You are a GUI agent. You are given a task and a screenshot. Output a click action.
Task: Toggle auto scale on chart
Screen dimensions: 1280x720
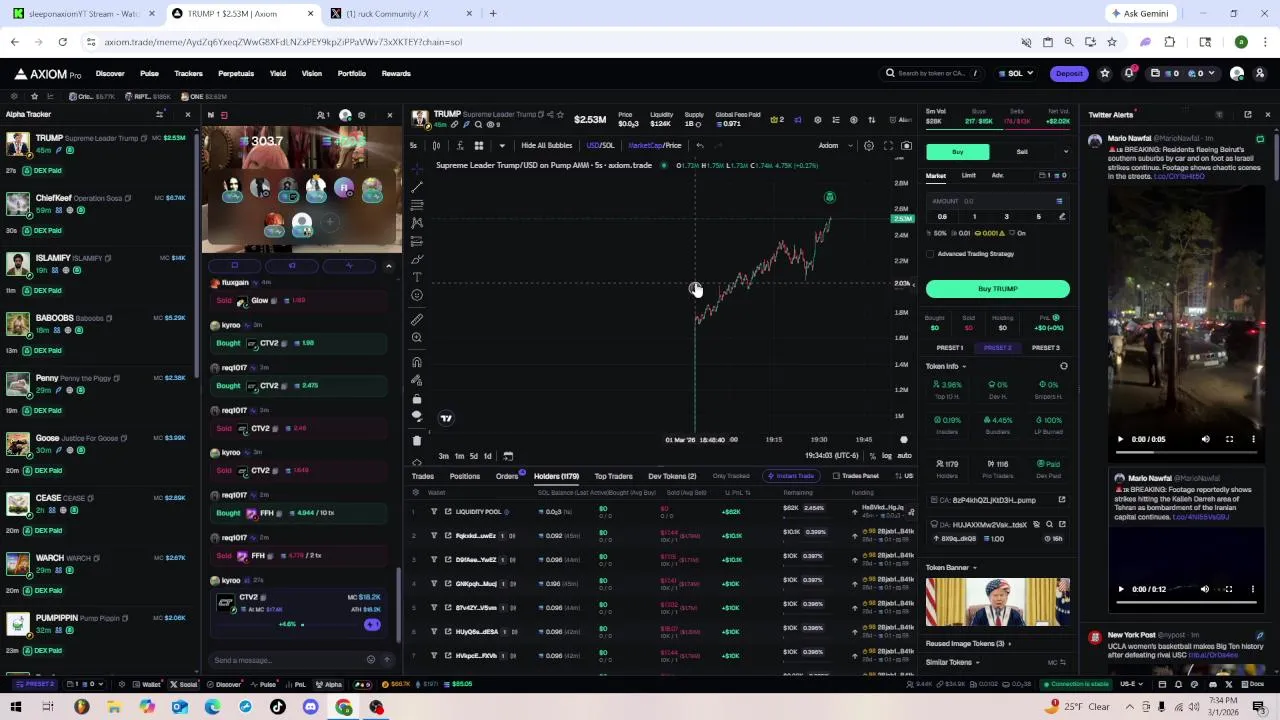[904, 456]
